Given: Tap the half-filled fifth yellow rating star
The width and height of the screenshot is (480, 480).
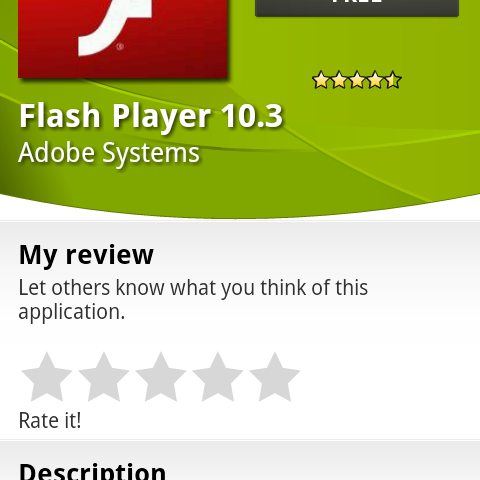Looking at the screenshot, I should point(393,80).
